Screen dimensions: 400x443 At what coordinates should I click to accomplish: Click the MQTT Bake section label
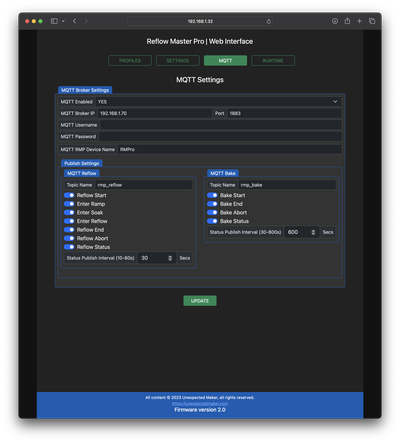click(223, 173)
